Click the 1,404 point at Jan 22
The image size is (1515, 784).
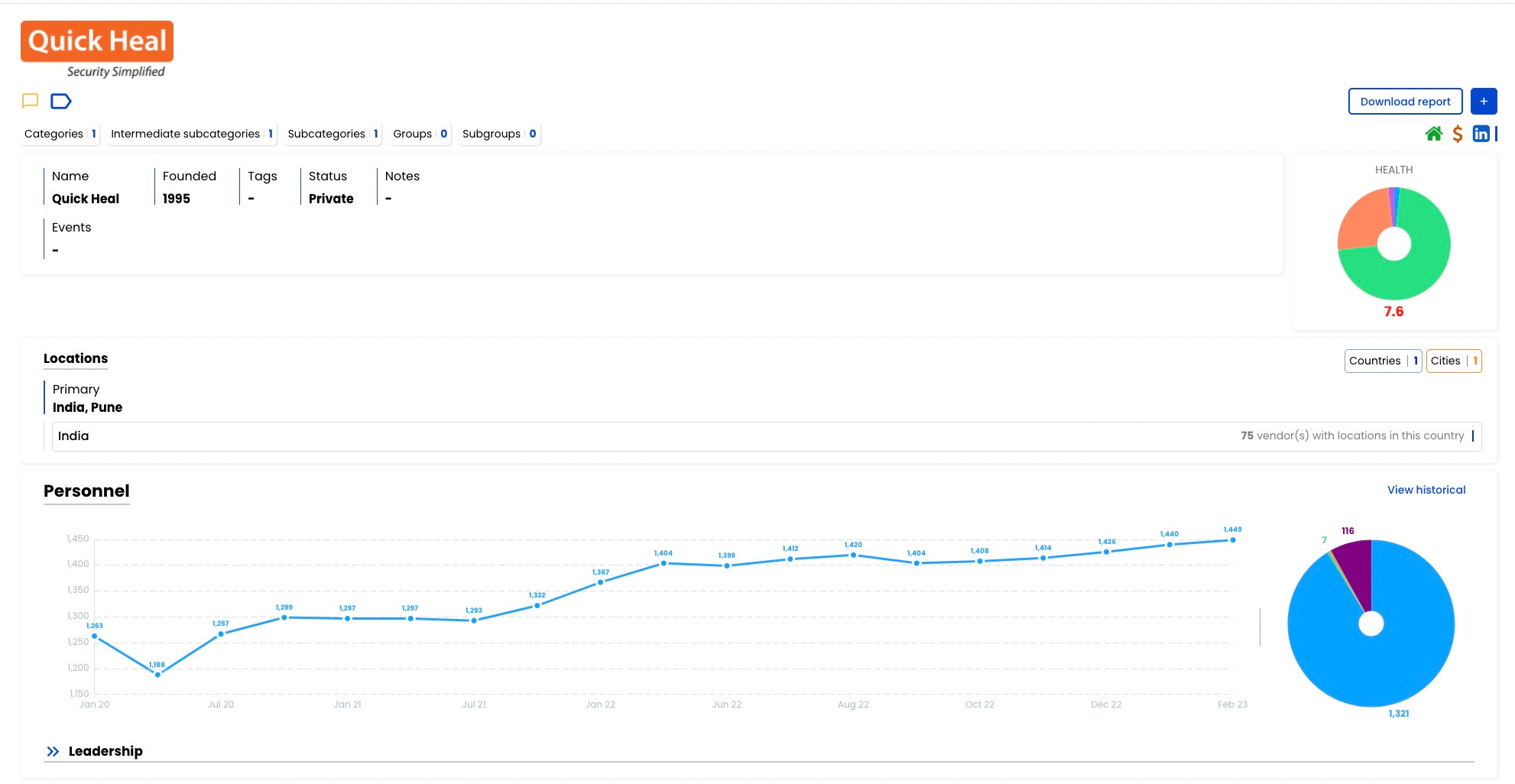(663, 563)
